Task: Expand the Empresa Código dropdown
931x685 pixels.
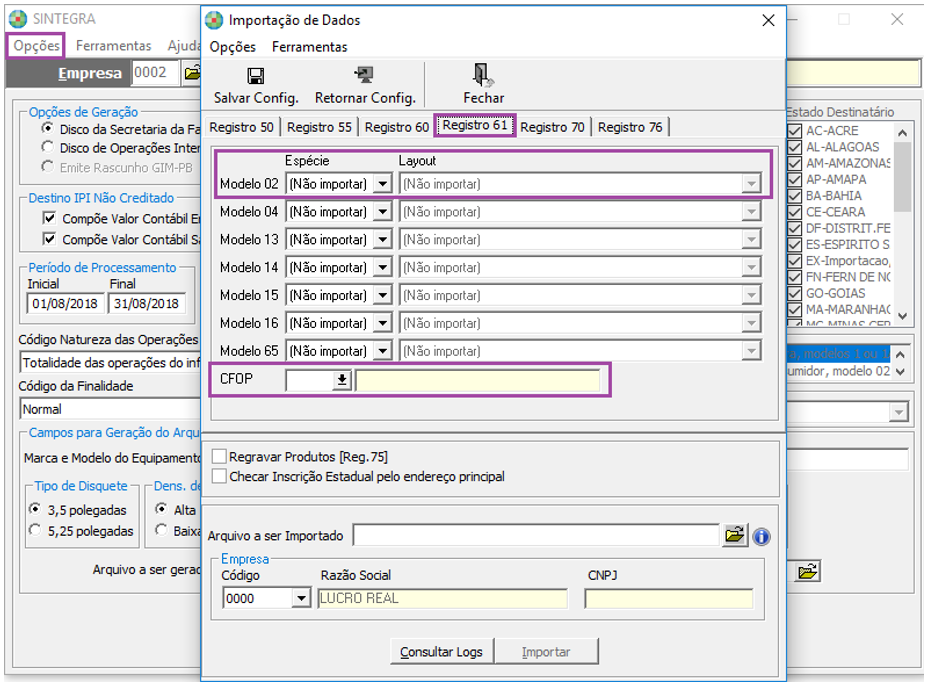Action: [301, 598]
